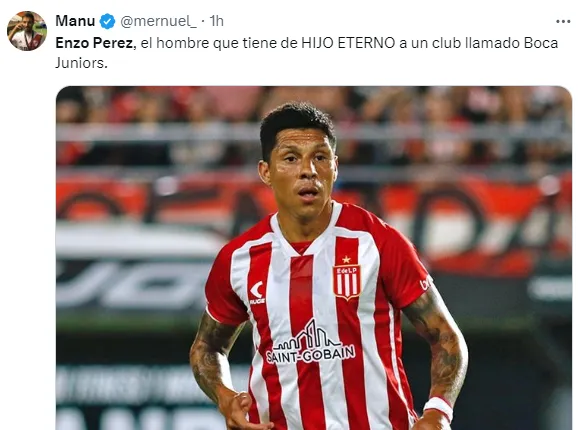Click the bold Enzo Perez text
The image size is (586, 430).
(94, 43)
